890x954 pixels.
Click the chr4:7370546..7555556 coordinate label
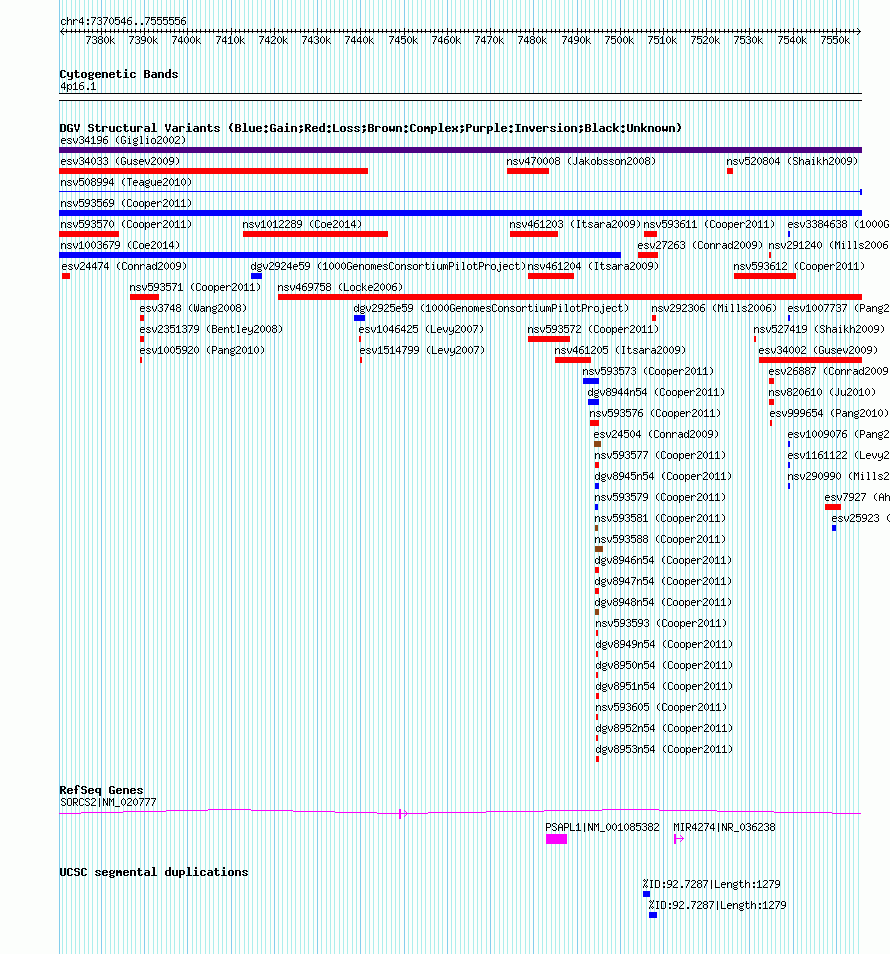click(x=123, y=21)
